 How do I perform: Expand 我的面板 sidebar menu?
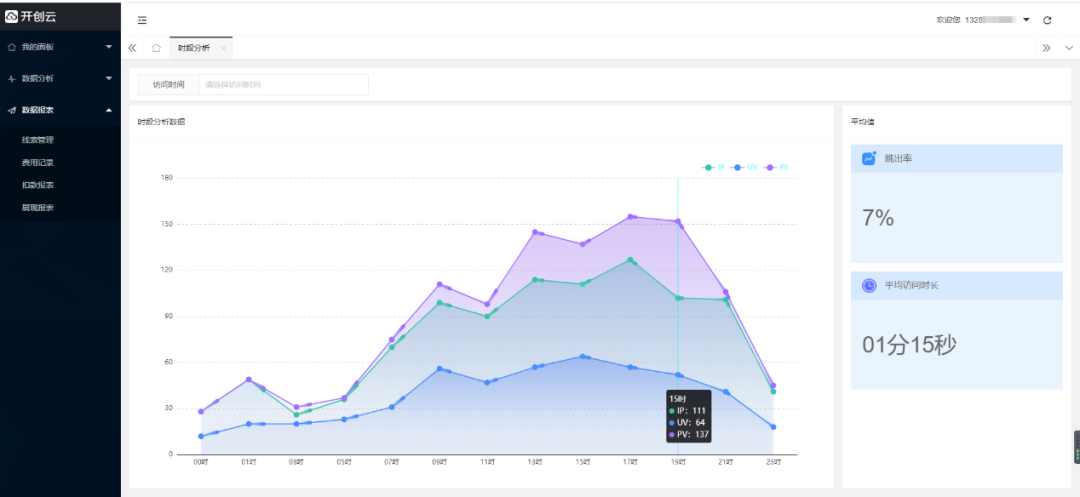point(60,47)
